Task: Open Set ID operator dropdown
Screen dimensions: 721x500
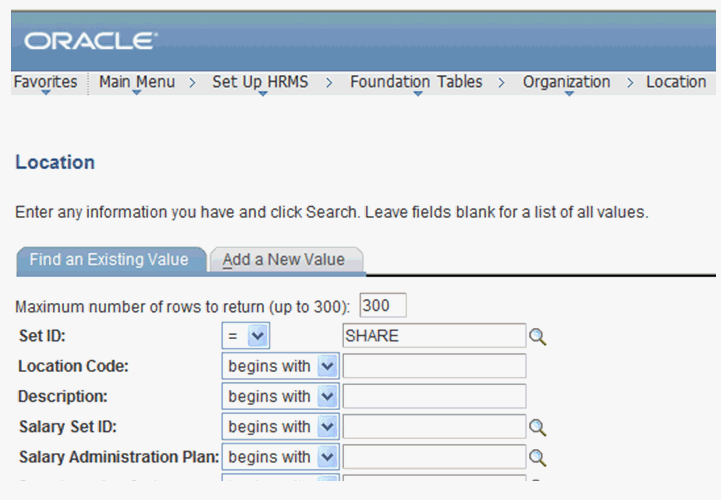Action: (x=246, y=336)
